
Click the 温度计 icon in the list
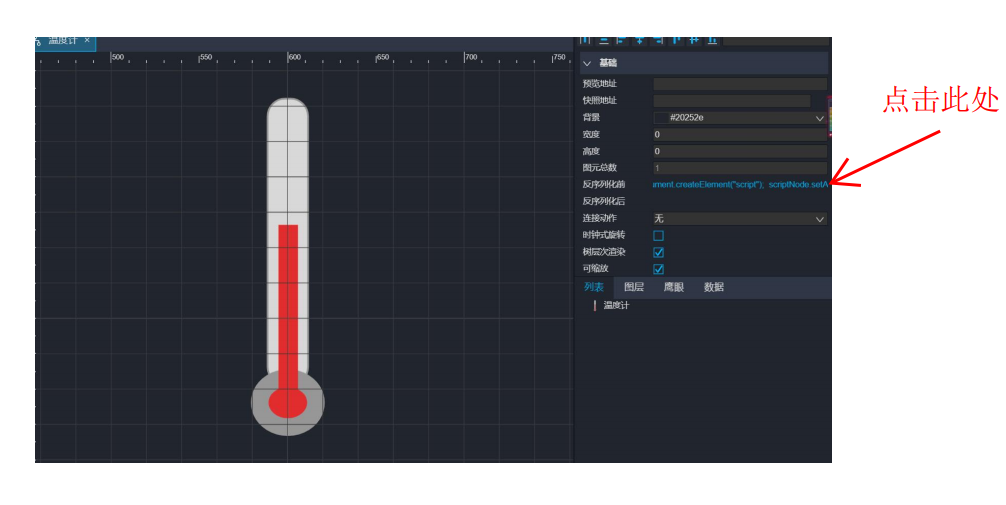tap(595, 306)
